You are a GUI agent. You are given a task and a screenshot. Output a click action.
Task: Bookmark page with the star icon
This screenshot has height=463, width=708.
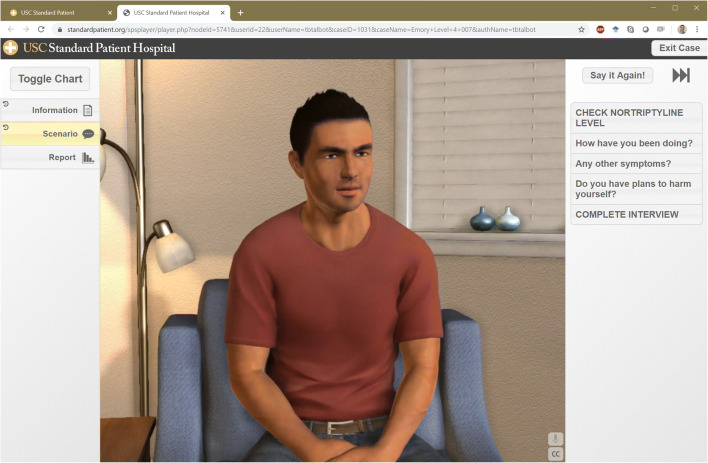(581, 30)
